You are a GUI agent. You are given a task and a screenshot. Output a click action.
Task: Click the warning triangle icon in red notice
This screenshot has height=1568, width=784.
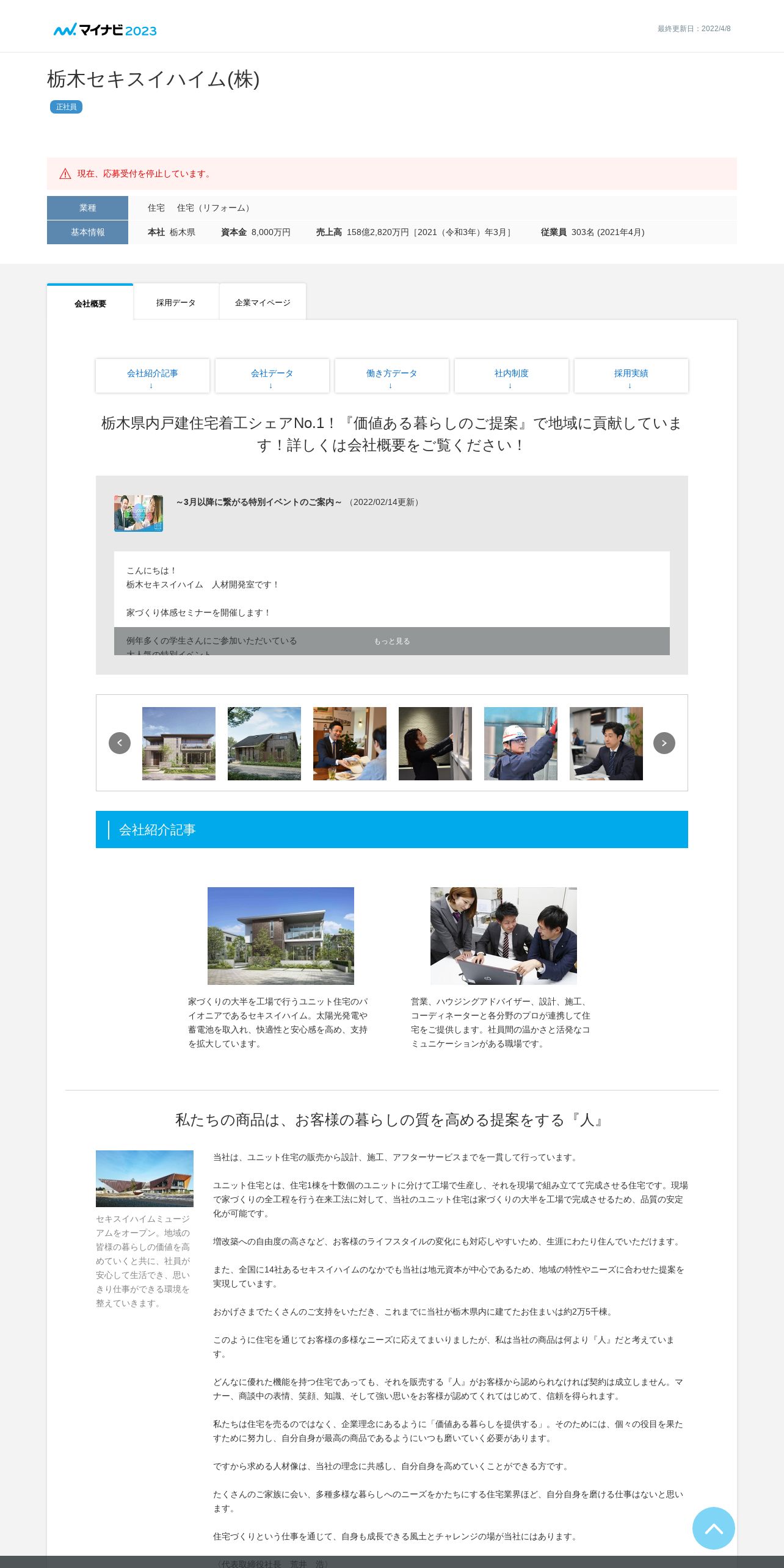click(65, 174)
